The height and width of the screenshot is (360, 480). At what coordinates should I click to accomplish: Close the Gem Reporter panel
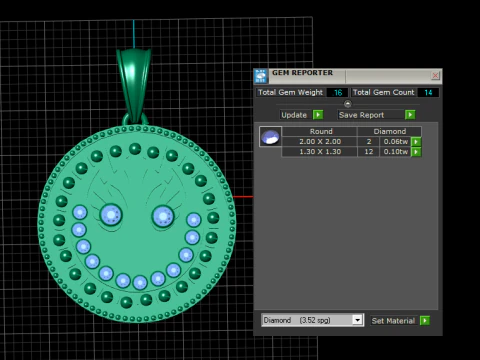[x=435, y=76]
